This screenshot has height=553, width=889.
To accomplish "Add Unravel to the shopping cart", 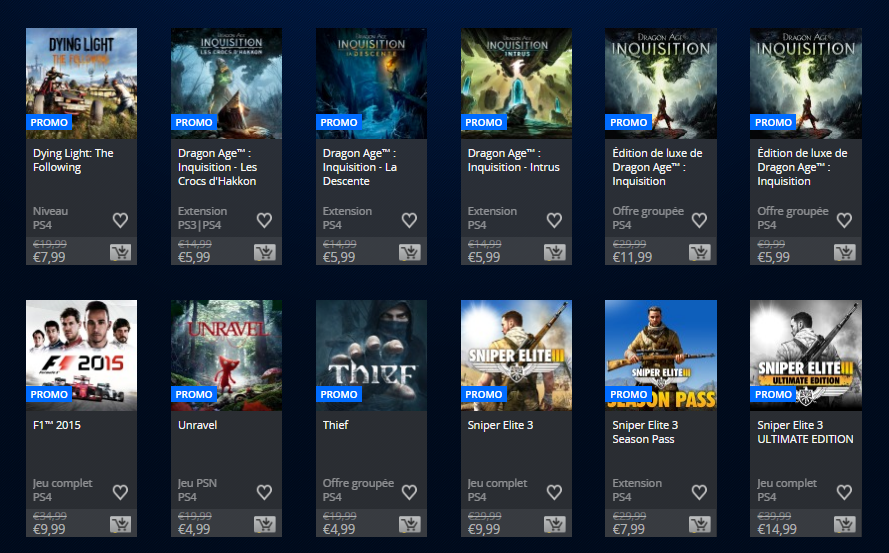I will tap(265, 524).
